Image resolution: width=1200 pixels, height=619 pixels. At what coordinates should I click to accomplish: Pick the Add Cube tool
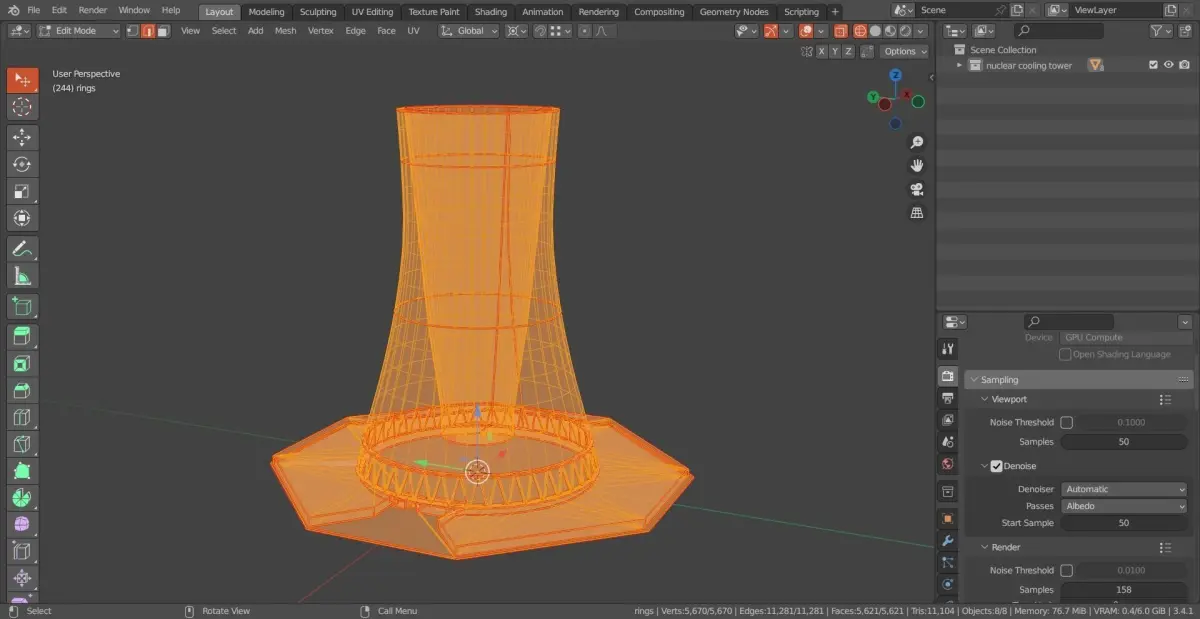pos(22,307)
